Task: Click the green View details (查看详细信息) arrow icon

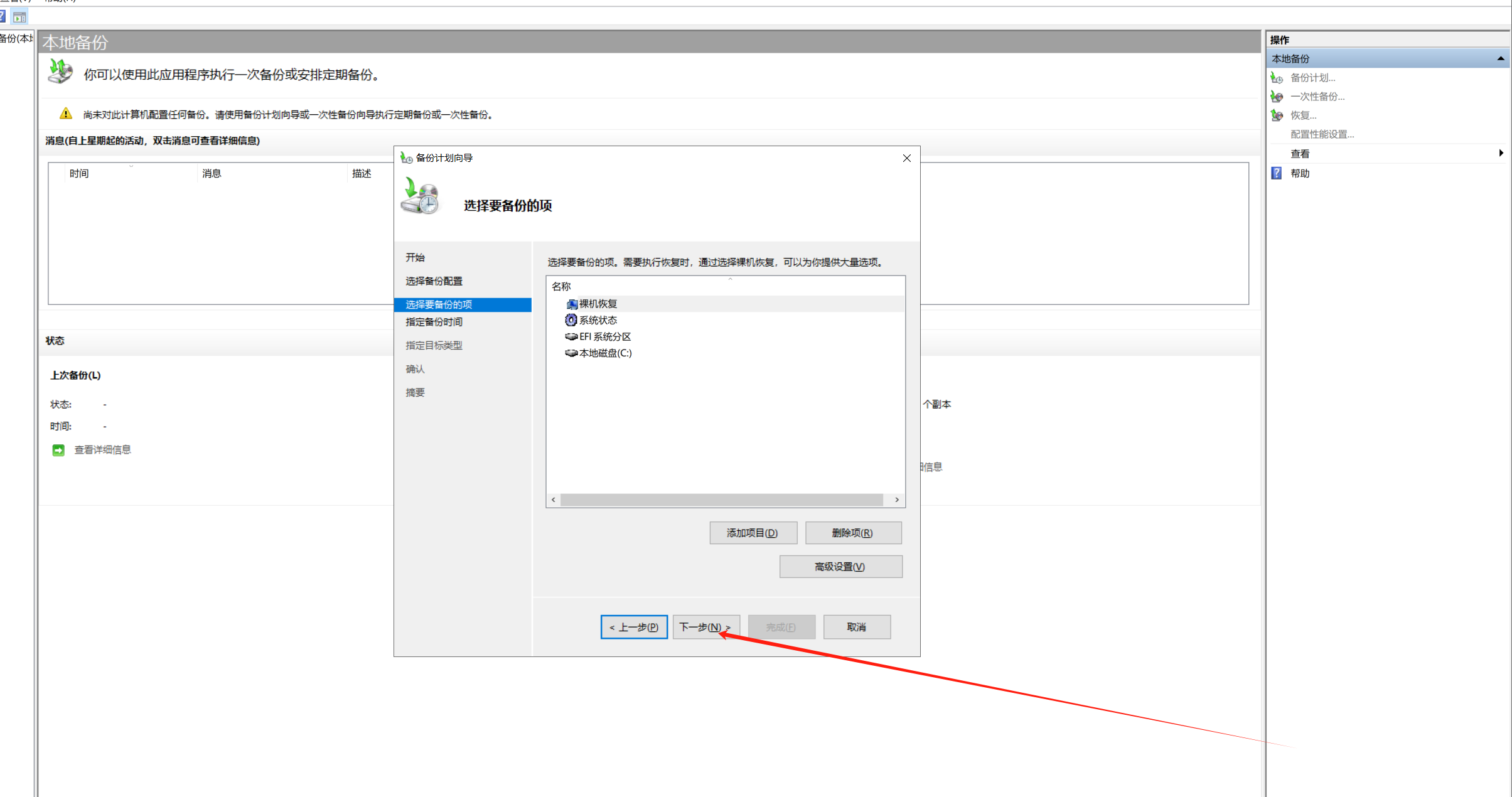Action: [x=58, y=450]
